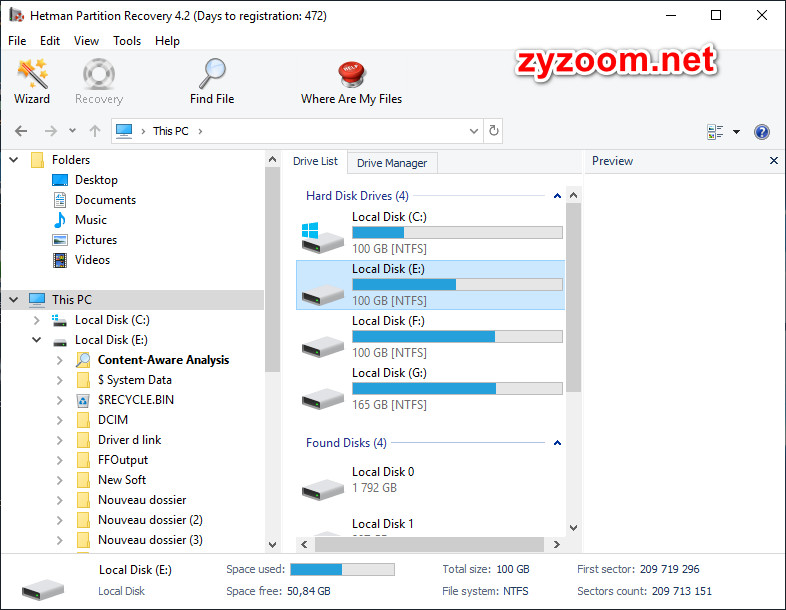The image size is (786, 610).
Task: Click This PC in address breadcrumb
Action: pyautogui.click(x=170, y=131)
